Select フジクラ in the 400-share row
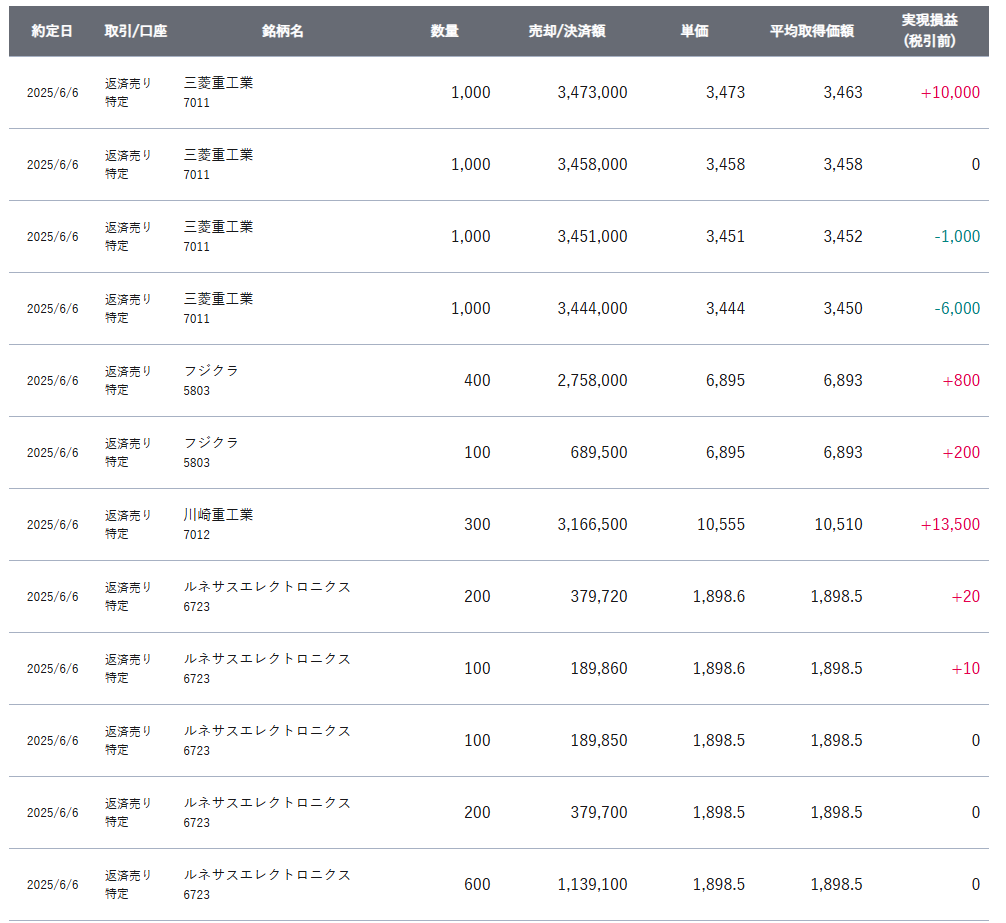This screenshot has height=923, width=1006. click(211, 371)
